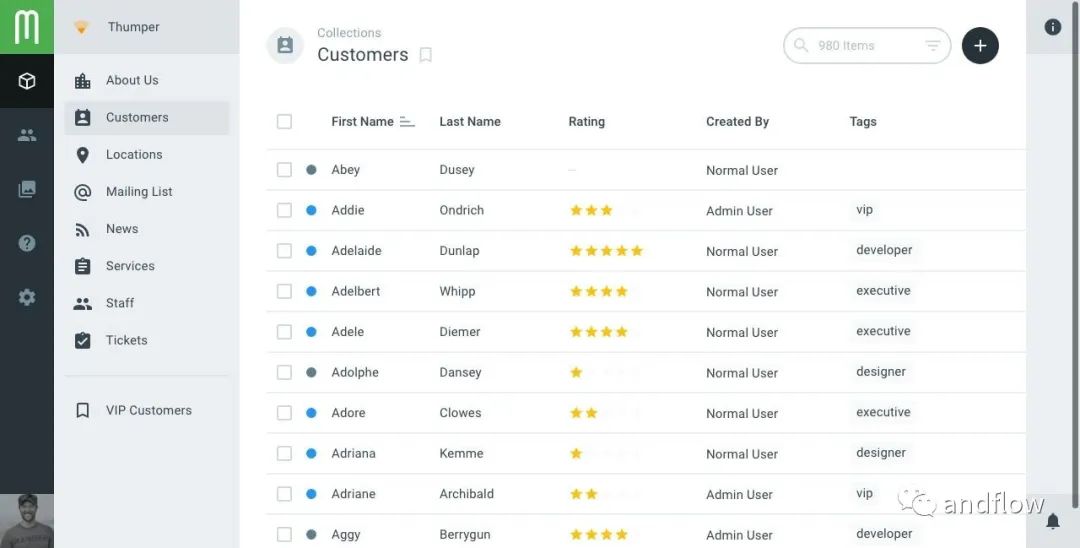1080x548 pixels.
Task: Expand the search filter options icon
Action: (932, 46)
